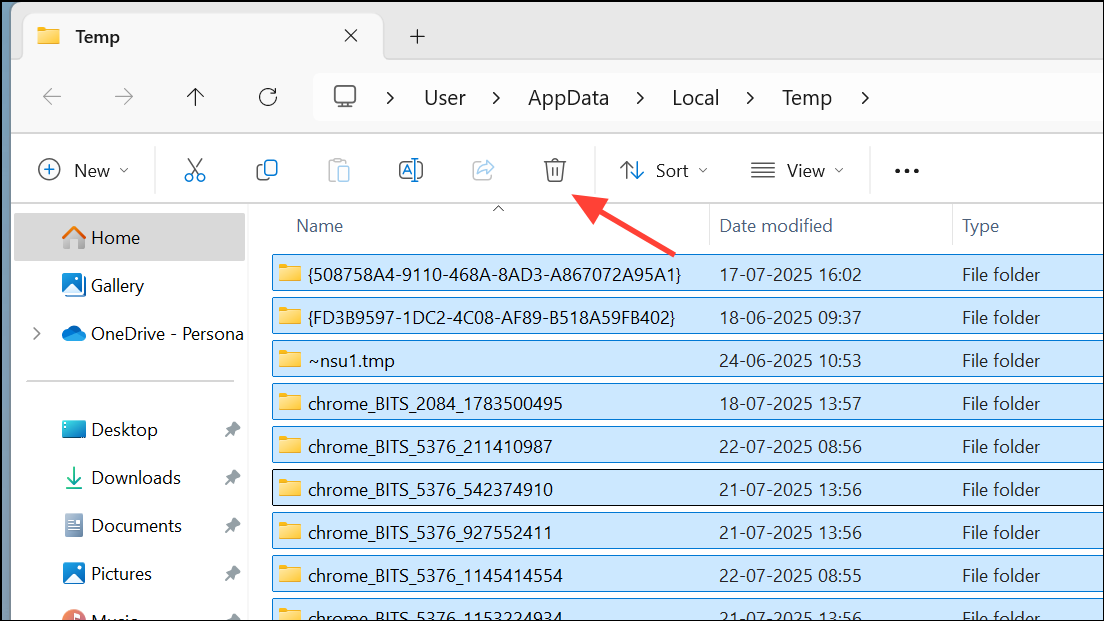1104x621 pixels.
Task: Copy the selected items
Action: [267, 170]
